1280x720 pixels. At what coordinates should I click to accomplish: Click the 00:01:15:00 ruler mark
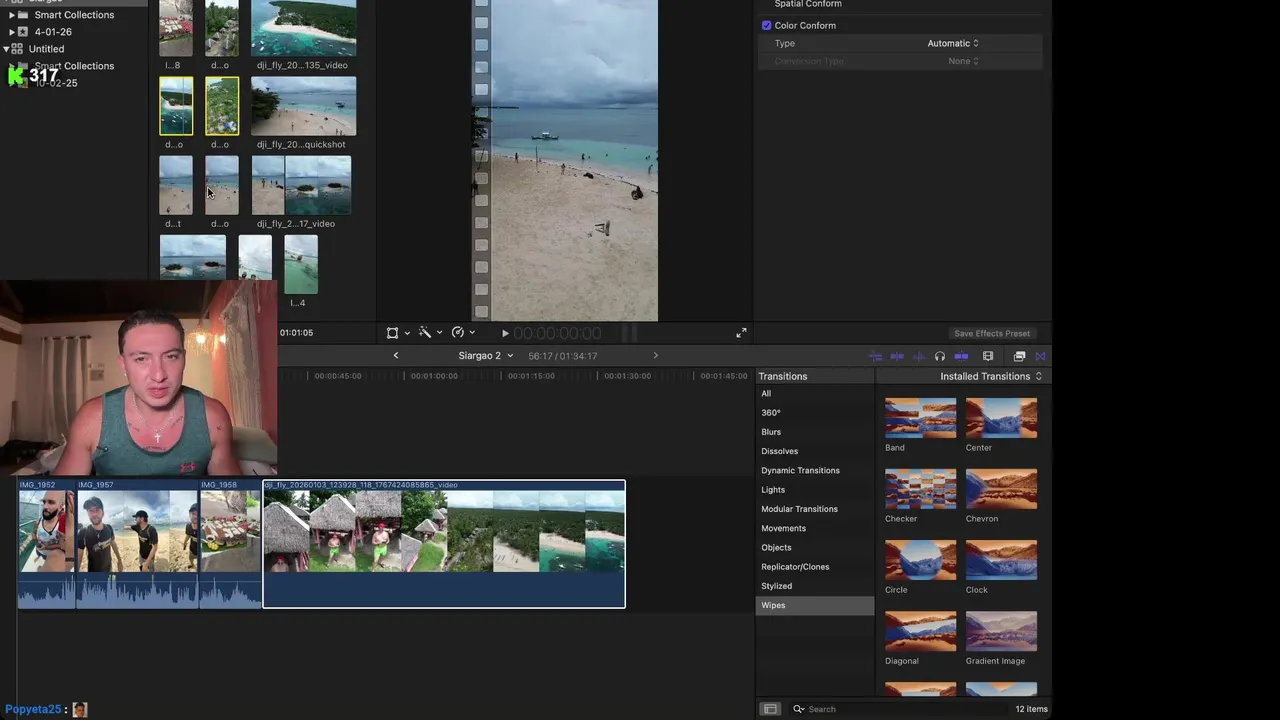531,376
